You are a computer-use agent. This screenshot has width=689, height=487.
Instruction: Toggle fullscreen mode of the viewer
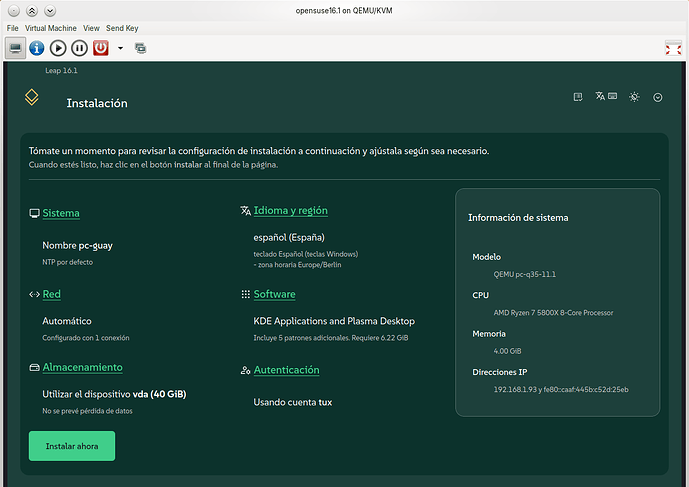[673, 48]
